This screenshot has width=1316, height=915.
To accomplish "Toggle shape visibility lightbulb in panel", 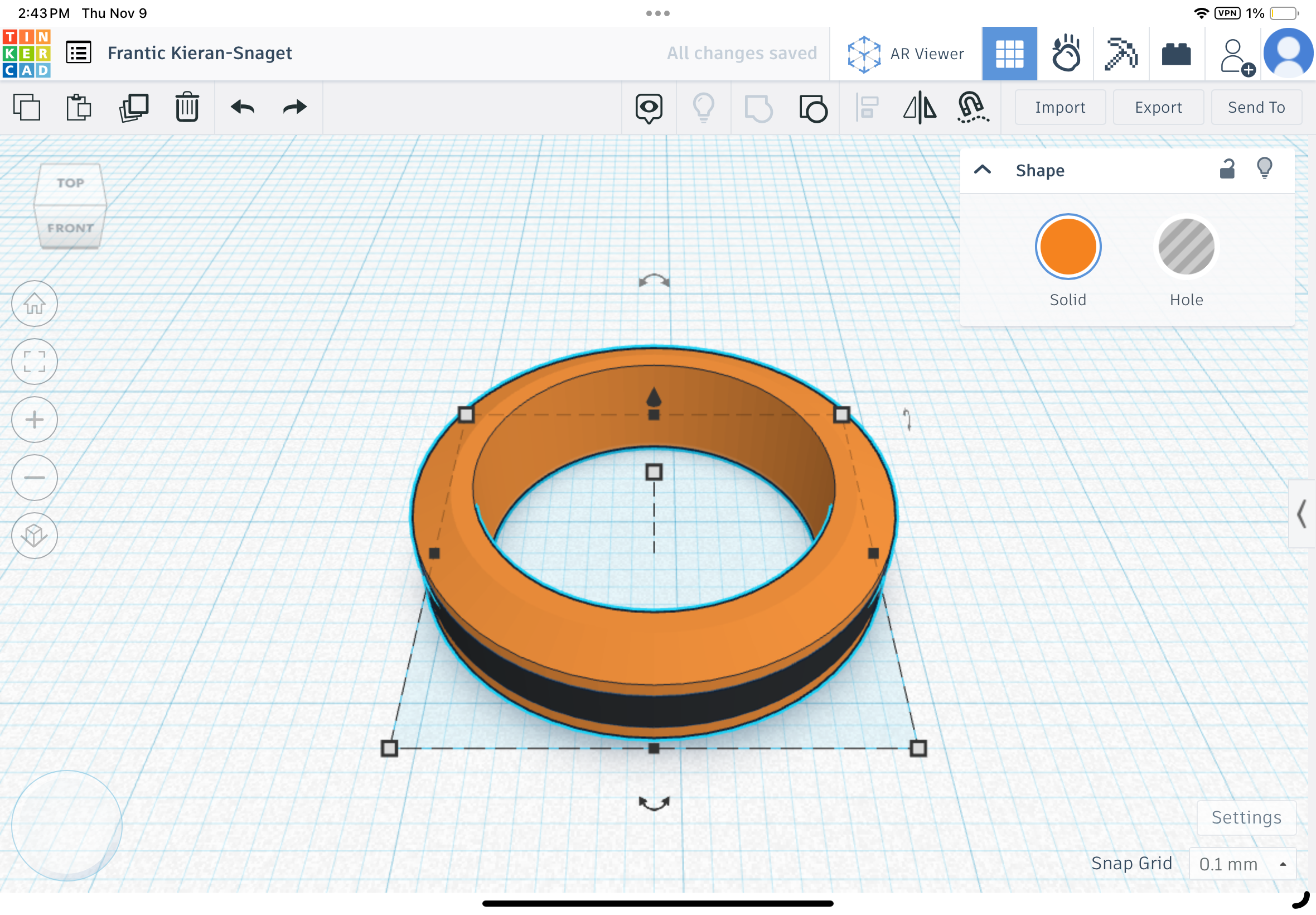I will [1264, 168].
